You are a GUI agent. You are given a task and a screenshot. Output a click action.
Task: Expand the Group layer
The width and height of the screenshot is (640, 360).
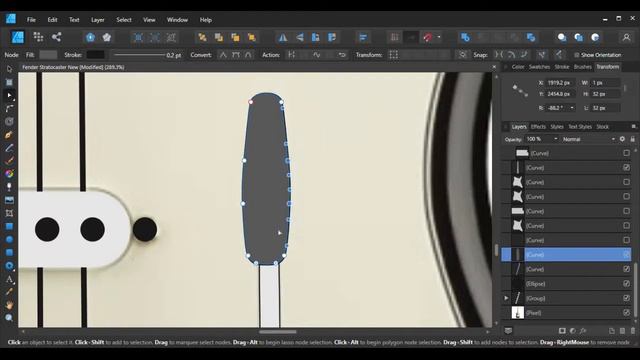coord(506,298)
